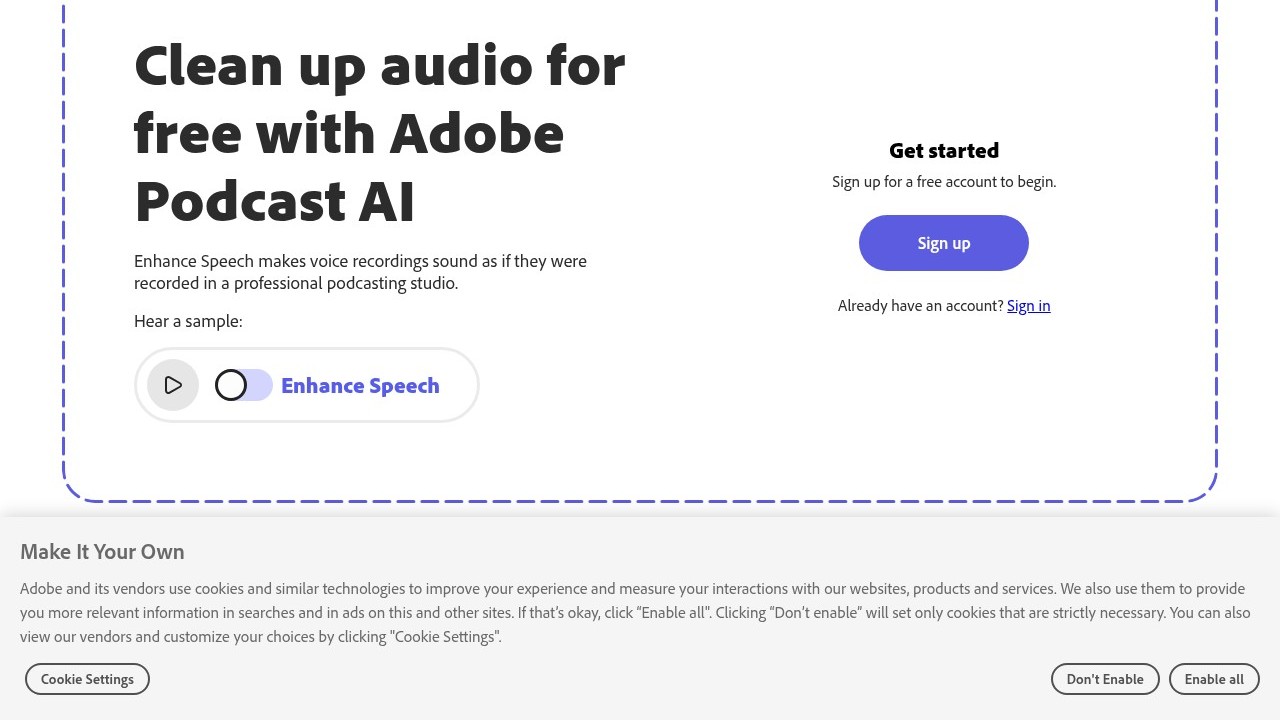Click the 'Clean up audio for free' headline
The height and width of the screenshot is (720, 1280).
pos(379,67)
